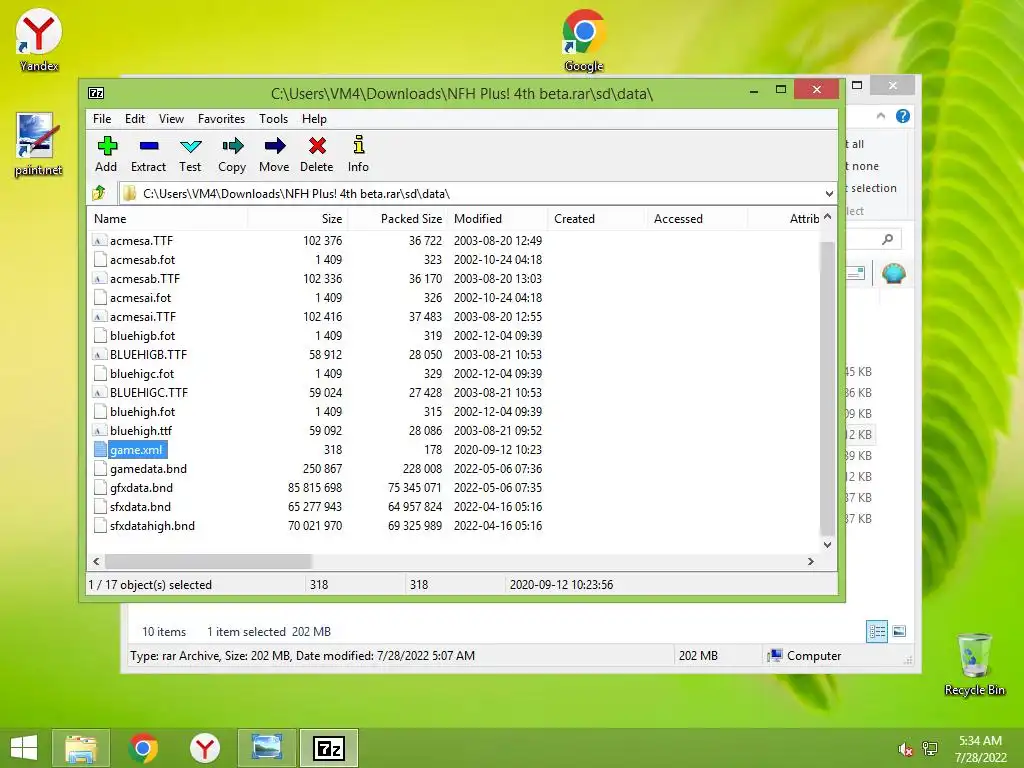Click the muted volume tray icon
The height and width of the screenshot is (768, 1024).
905,750
